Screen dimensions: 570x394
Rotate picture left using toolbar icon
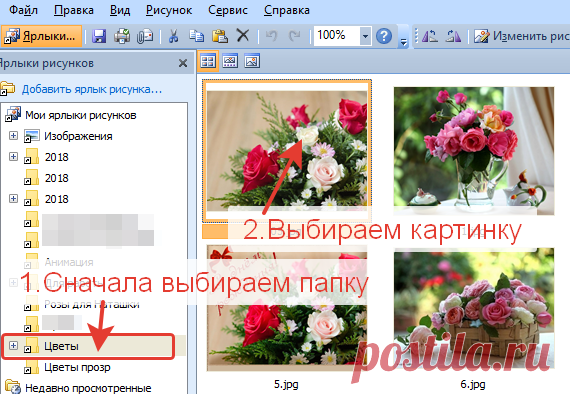[x=430, y=36]
